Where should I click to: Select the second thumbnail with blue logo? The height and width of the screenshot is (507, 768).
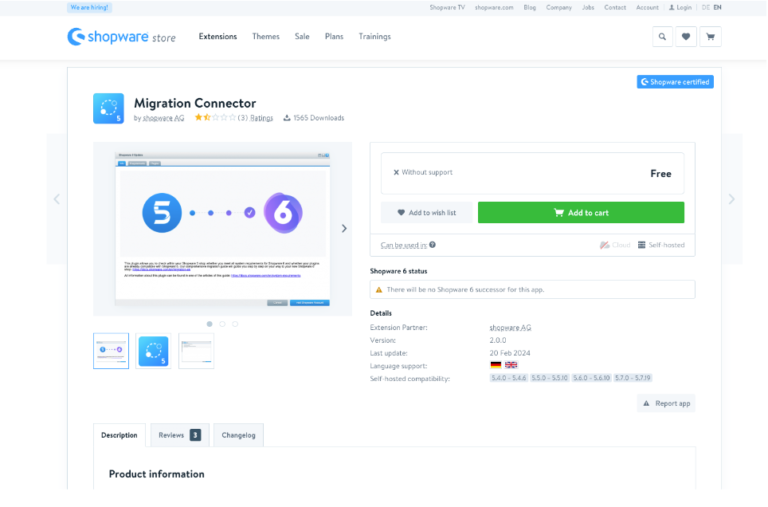[x=153, y=351]
